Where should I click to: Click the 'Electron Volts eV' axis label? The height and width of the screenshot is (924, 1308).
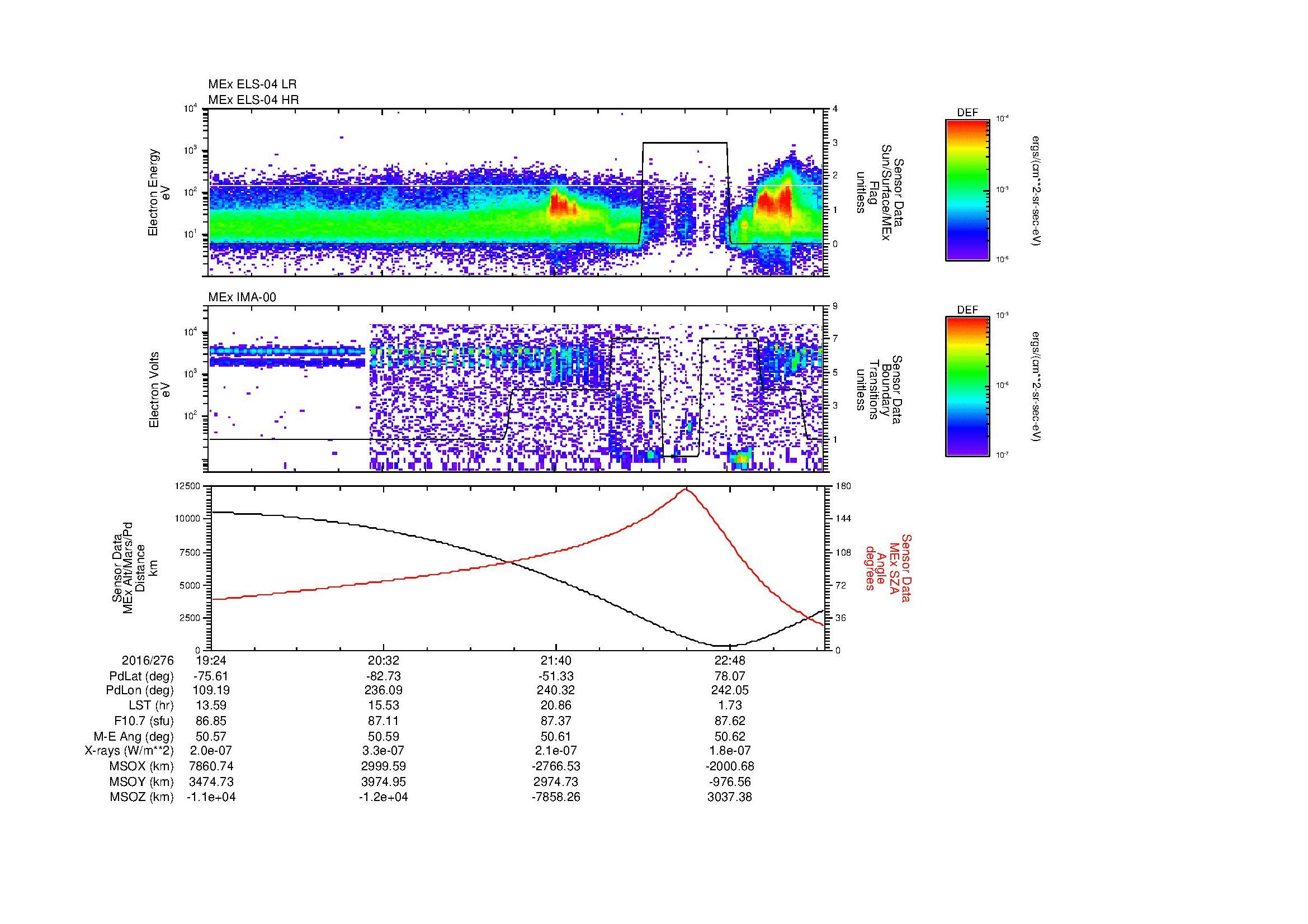click(x=159, y=390)
